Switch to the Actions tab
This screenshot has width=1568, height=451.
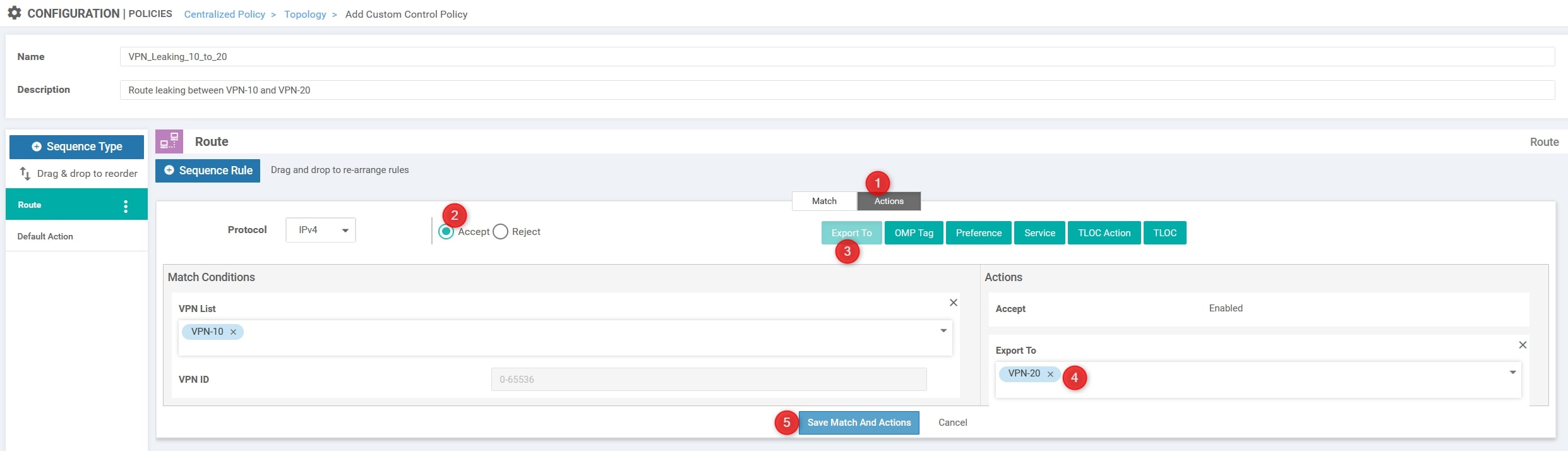(889, 201)
